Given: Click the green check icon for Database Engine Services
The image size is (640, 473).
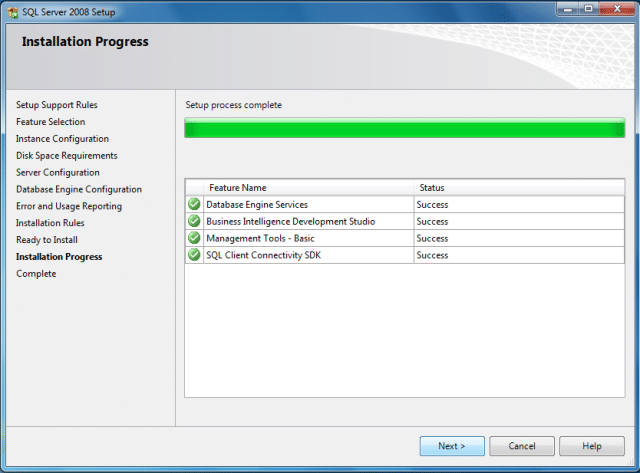Looking at the screenshot, I should tap(194, 204).
